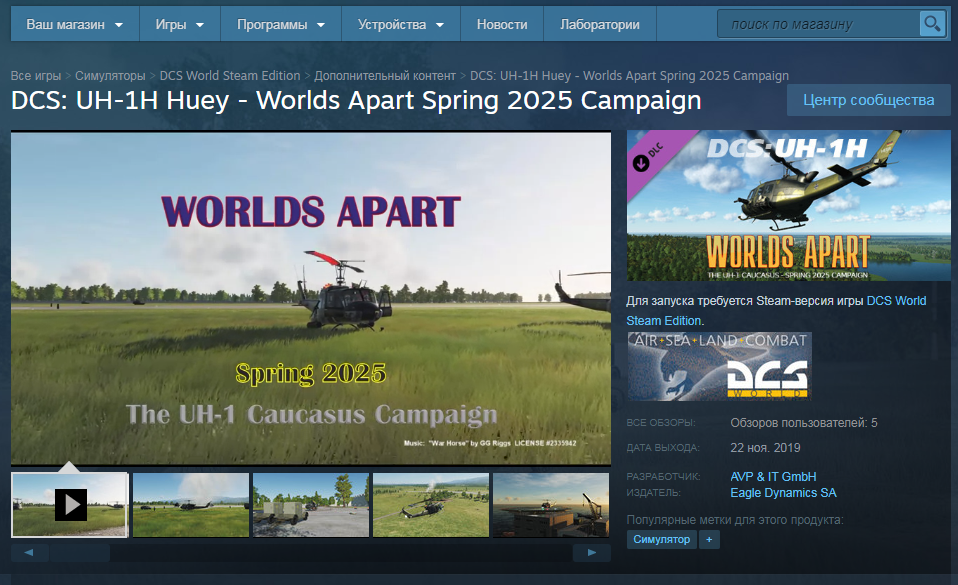This screenshot has width=958, height=585.
Task: Add a tag with the plus button
Action: coord(709,539)
